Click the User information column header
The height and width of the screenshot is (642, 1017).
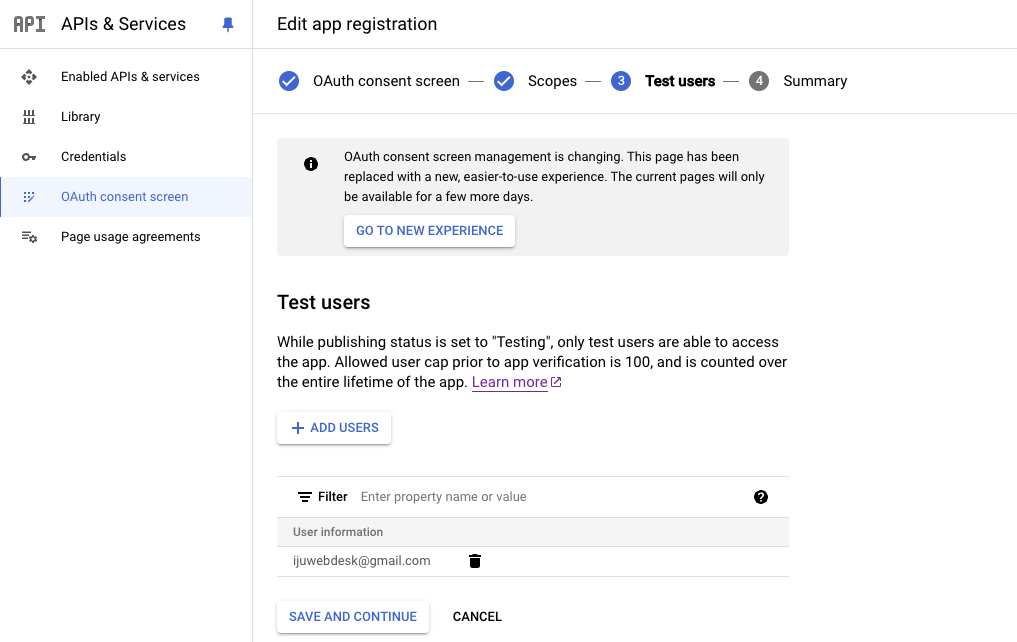tap(338, 532)
